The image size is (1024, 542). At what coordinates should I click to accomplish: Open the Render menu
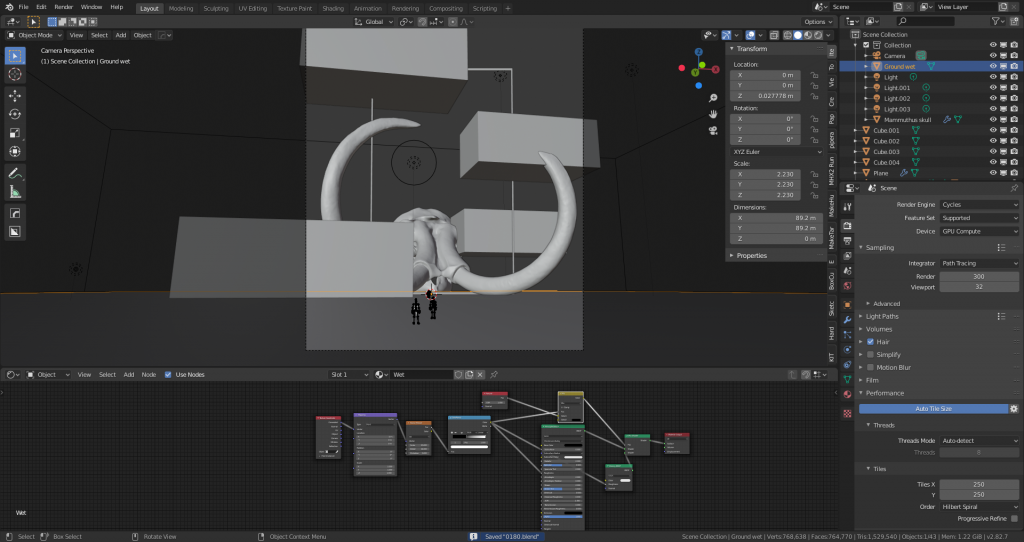(x=64, y=7)
